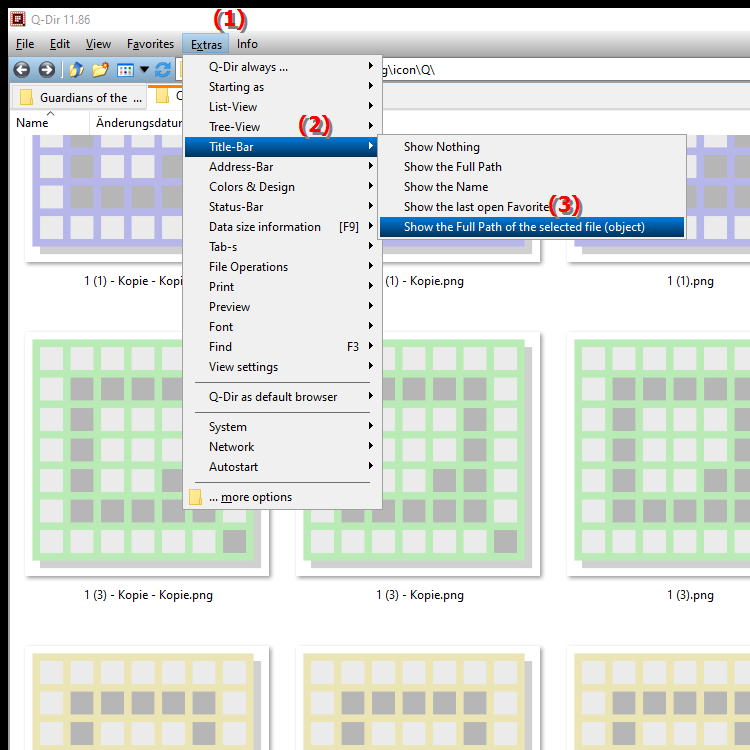Viewport: 750px width, 750px height.
Task: Click the address bar path field
Action: pos(564,70)
